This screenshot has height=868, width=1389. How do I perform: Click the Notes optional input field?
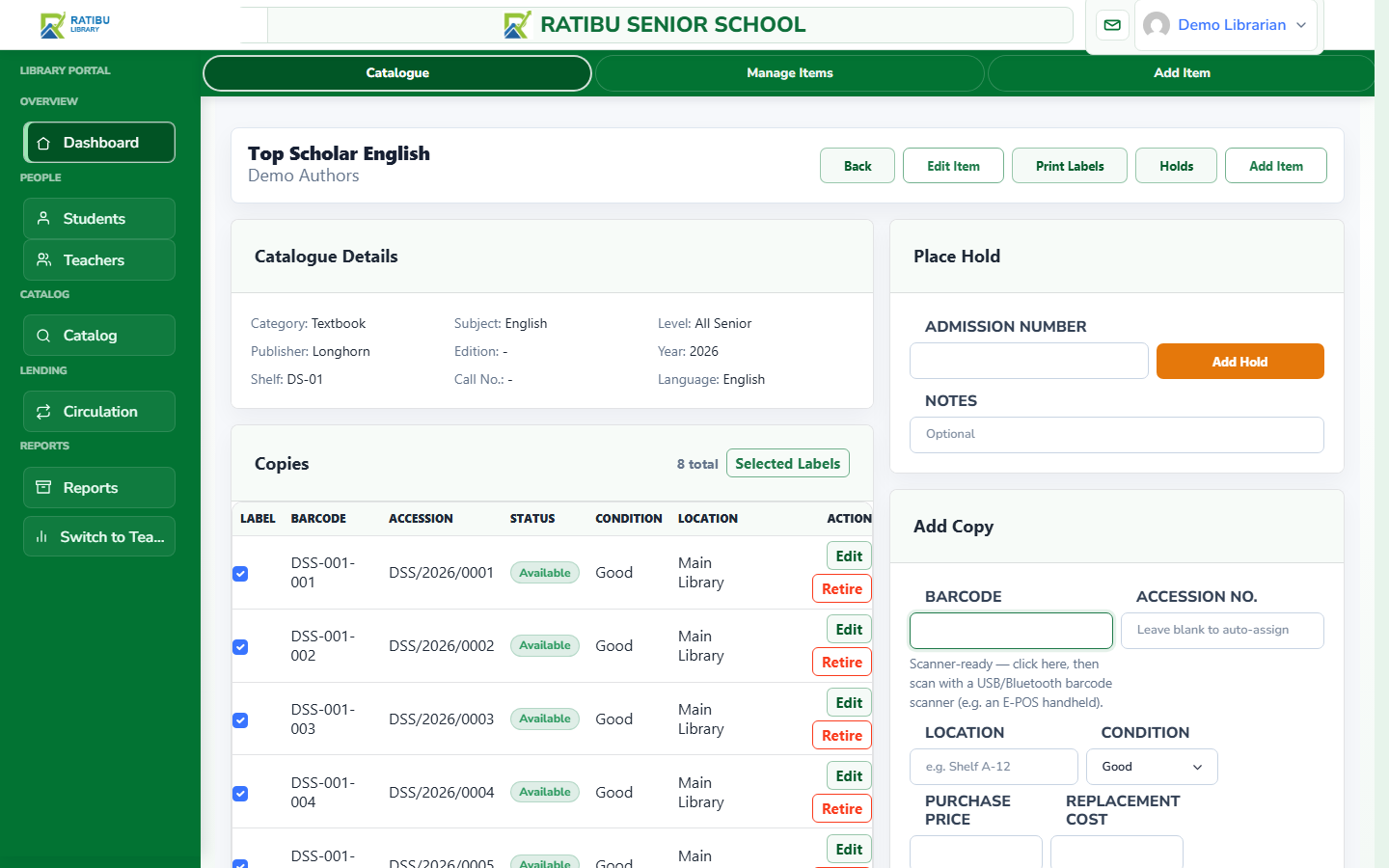(x=1117, y=435)
